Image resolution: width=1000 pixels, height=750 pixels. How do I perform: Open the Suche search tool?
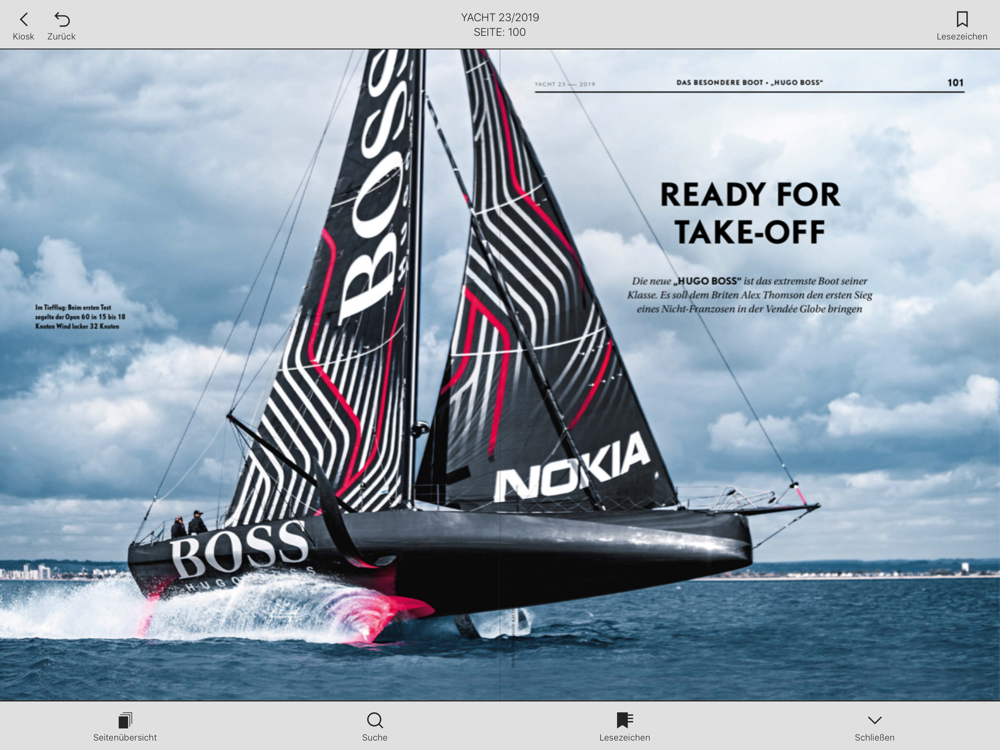click(x=375, y=727)
